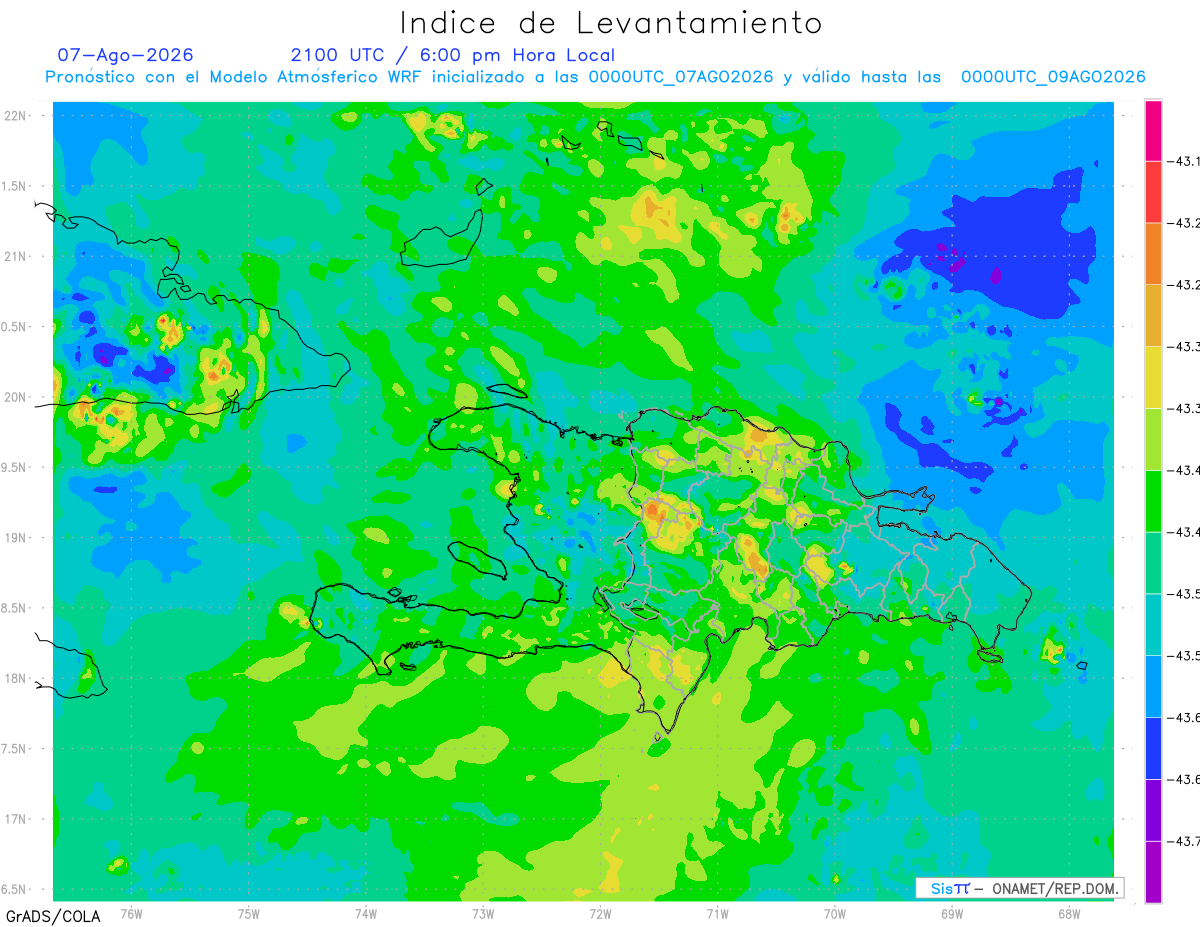This screenshot has width=1200, height=927.
Task: Click the "68W" longitude label
Action: (x=1068, y=914)
